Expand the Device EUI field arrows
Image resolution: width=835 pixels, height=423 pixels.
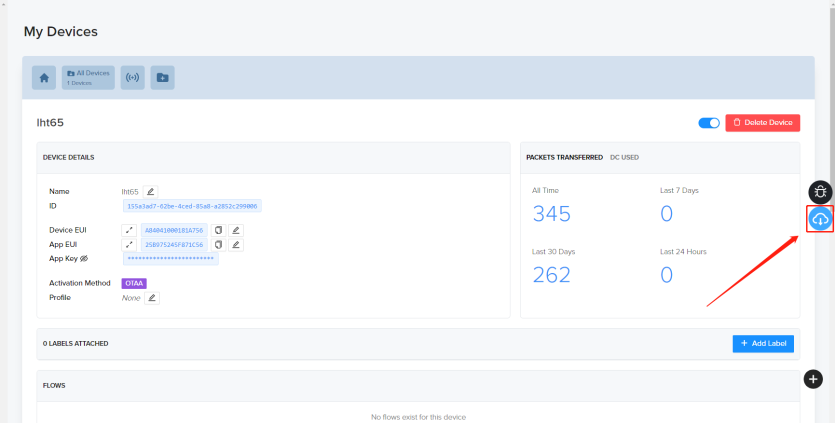point(129,230)
